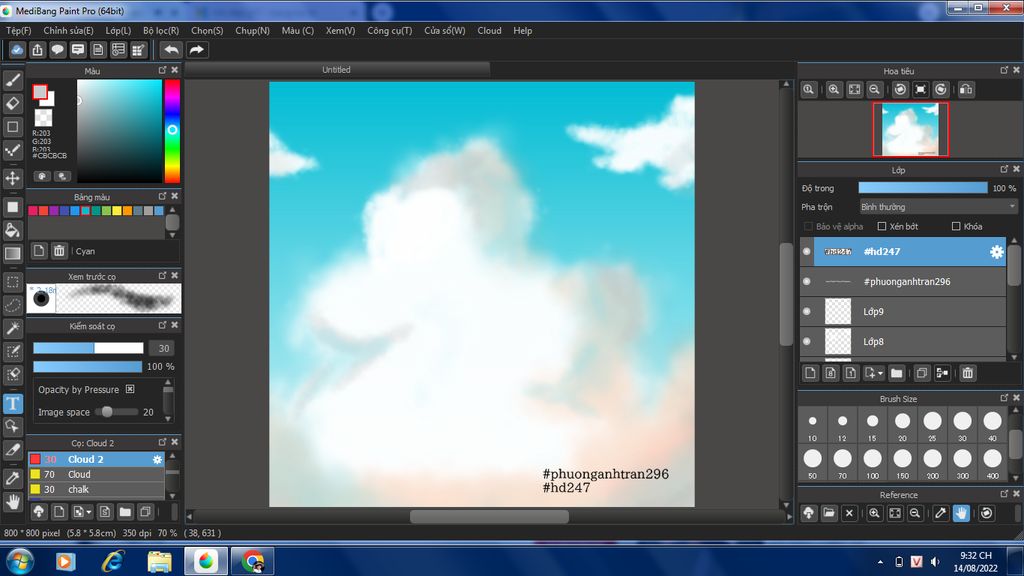Toggle visibility of #phuonganhtran296 layer
The image size is (1024, 576).
point(807,281)
